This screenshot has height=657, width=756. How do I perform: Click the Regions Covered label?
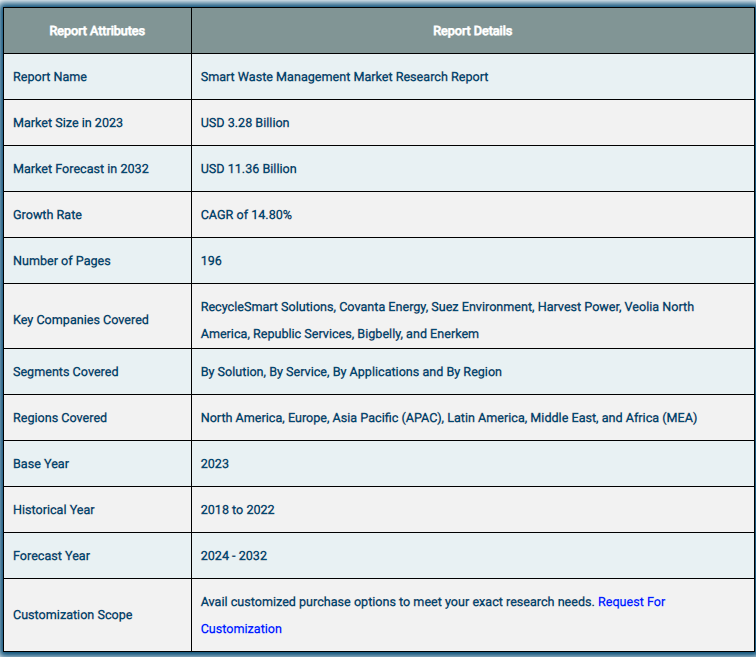[x=60, y=418]
